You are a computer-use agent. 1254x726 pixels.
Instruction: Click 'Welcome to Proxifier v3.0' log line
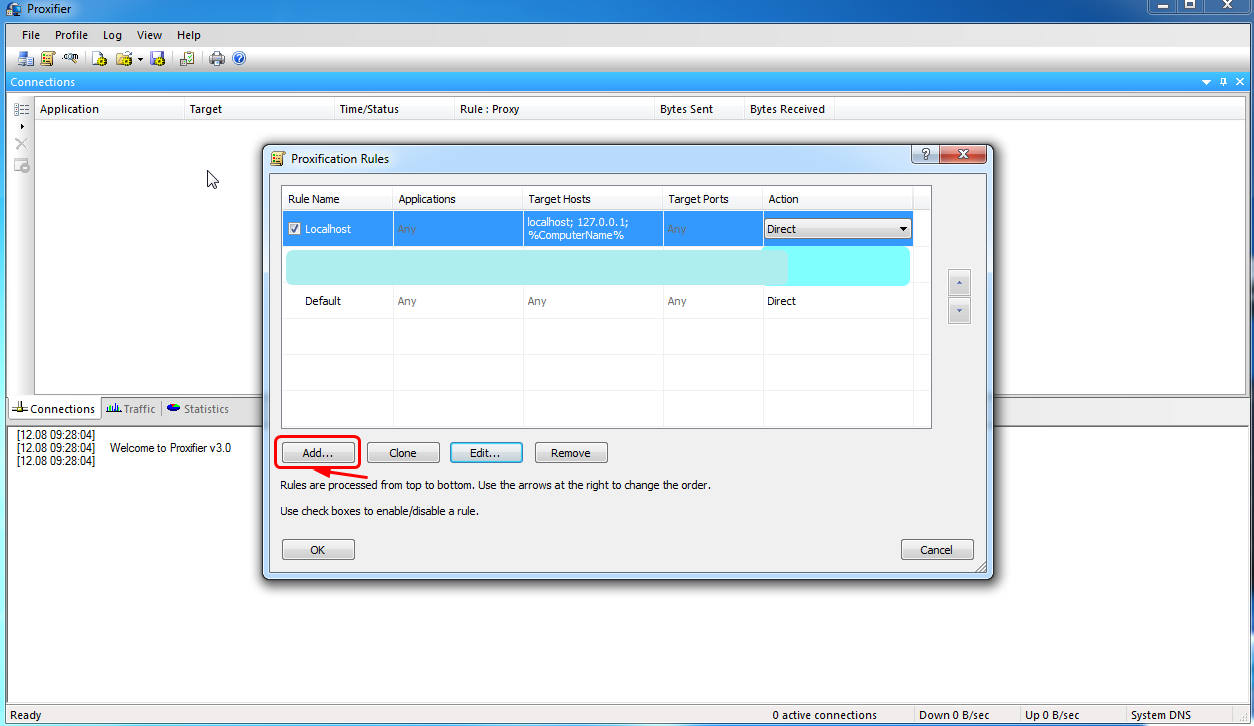pos(170,448)
